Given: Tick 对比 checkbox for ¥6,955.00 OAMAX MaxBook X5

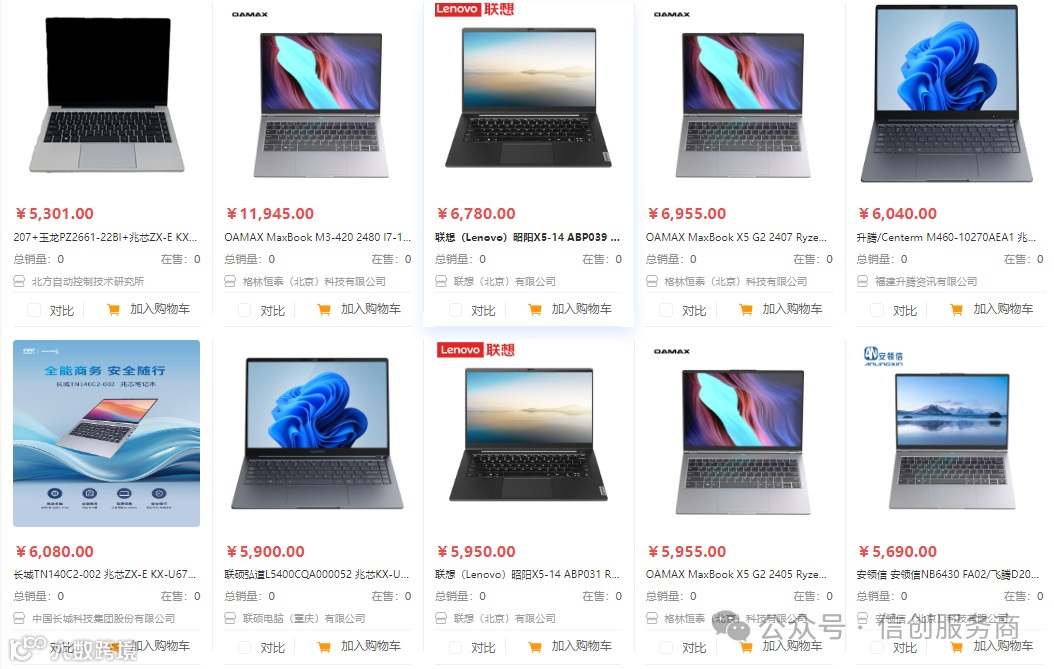Looking at the screenshot, I should (666, 310).
